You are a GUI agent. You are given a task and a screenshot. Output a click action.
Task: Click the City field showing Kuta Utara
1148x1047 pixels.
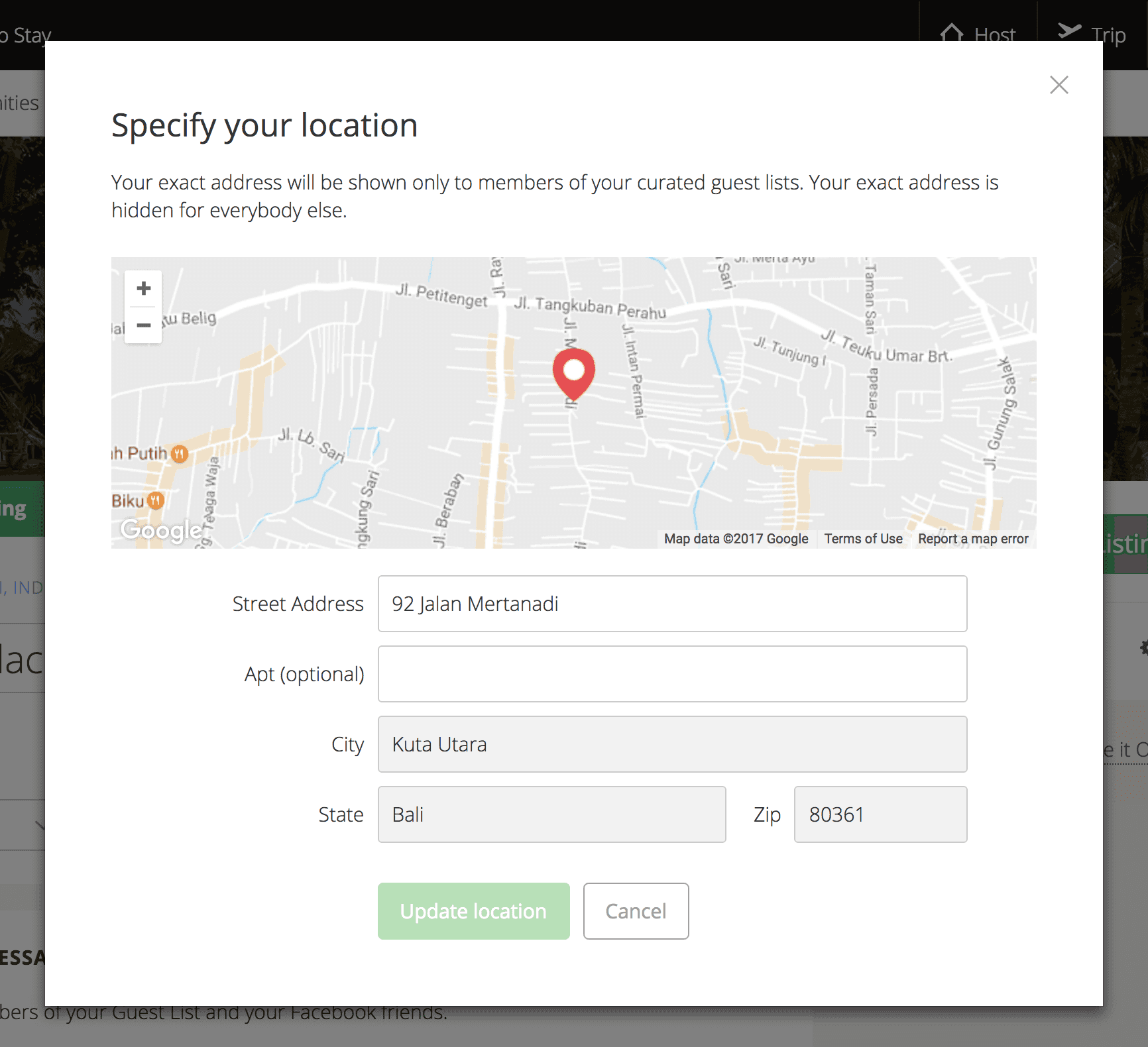(x=672, y=744)
